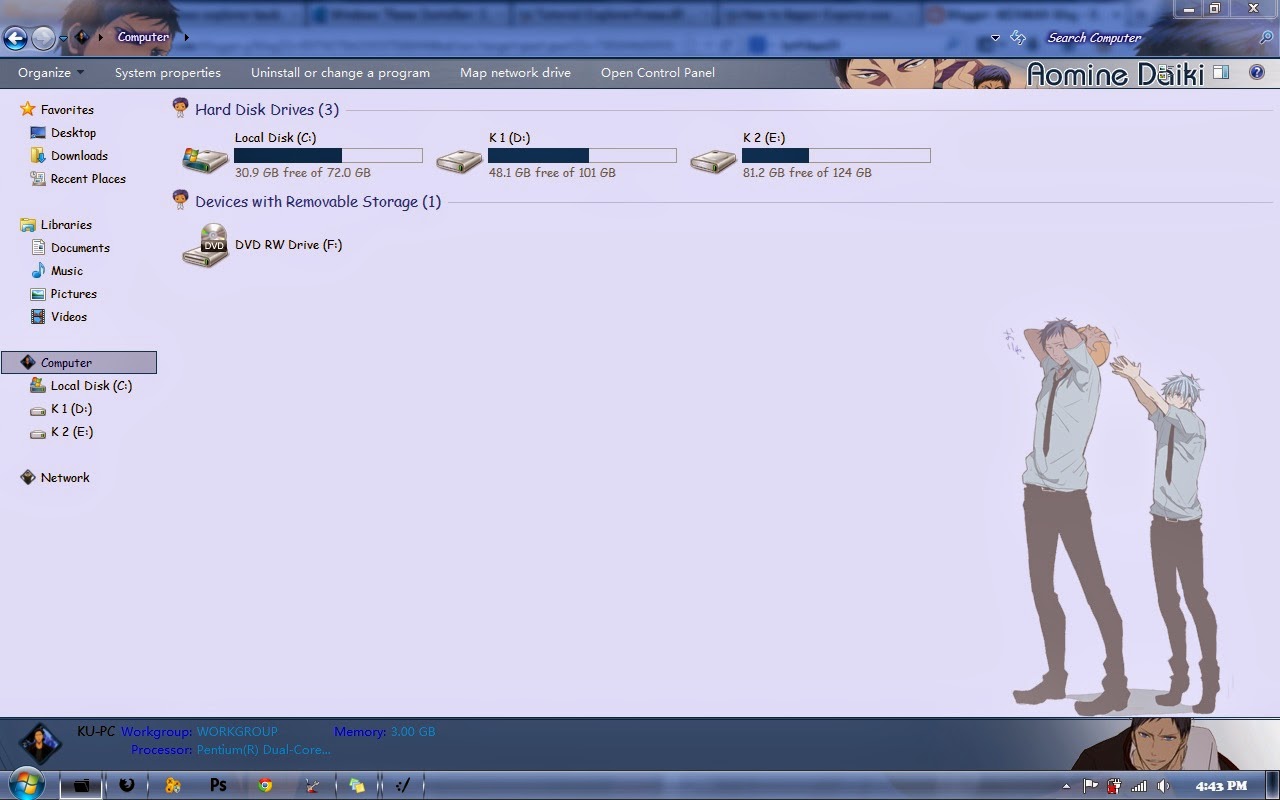Expand the arrow after Computer in address bar
This screenshot has width=1280, height=800.
click(x=186, y=38)
